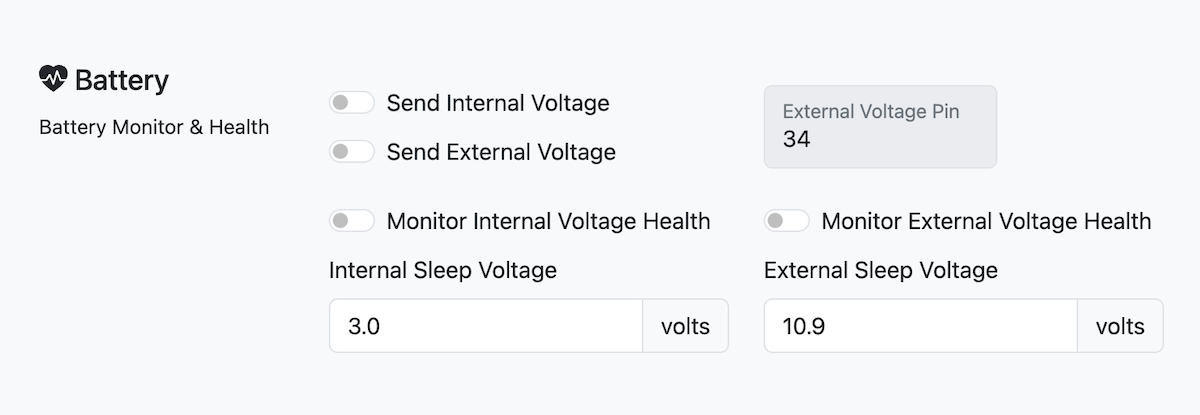This screenshot has height=415, width=1200.
Task: Click the Battery Monitor & Health subtitle
Action: (154, 127)
